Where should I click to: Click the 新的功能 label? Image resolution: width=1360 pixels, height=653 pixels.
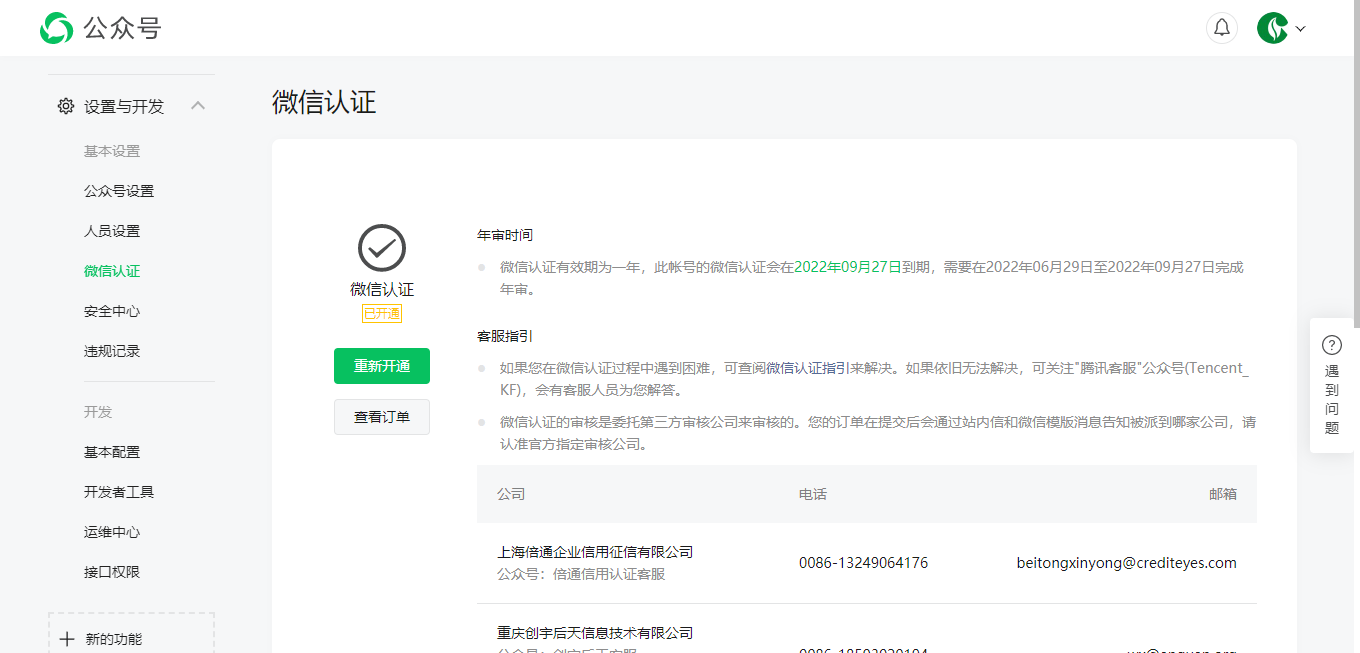[114, 639]
